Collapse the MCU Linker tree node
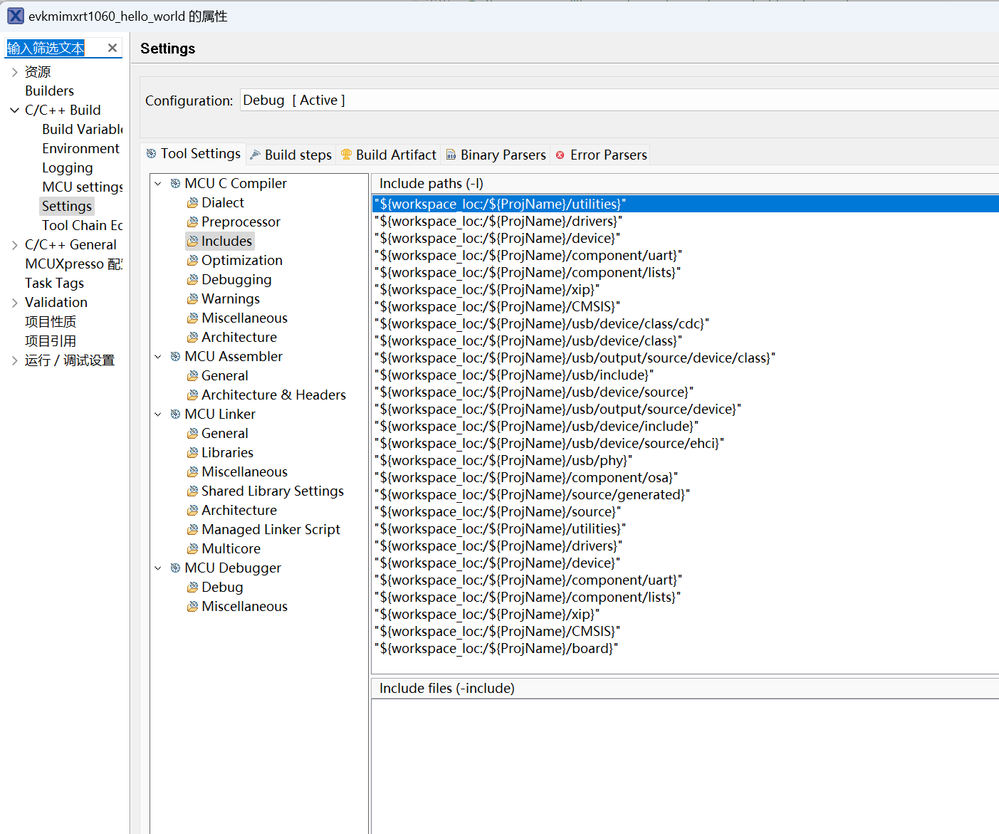Image resolution: width=999 pixels, height=834 pixels. pos(158,414)
